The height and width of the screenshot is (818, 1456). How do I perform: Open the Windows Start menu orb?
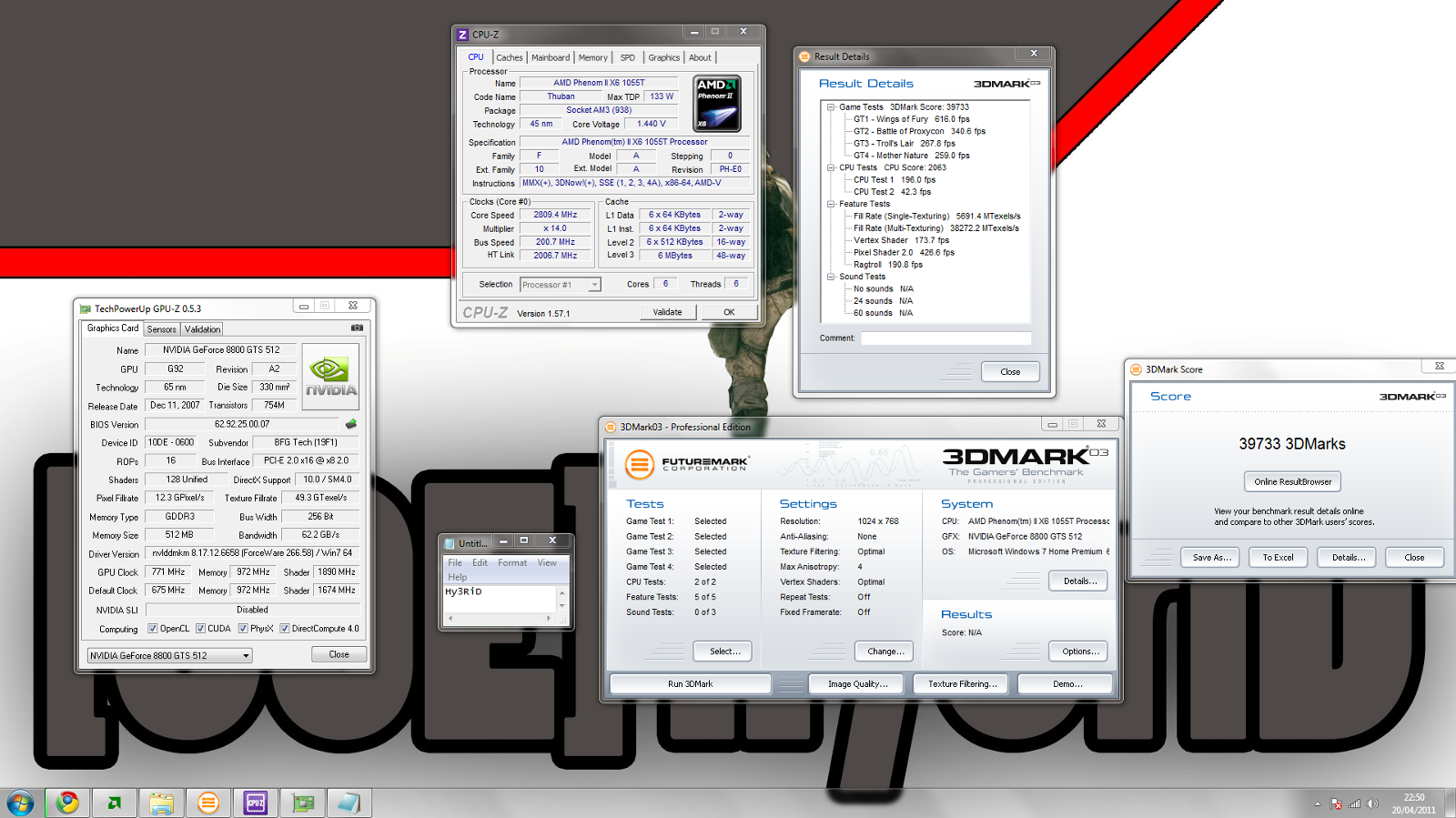pyautogui.click(x=20, y=803)
